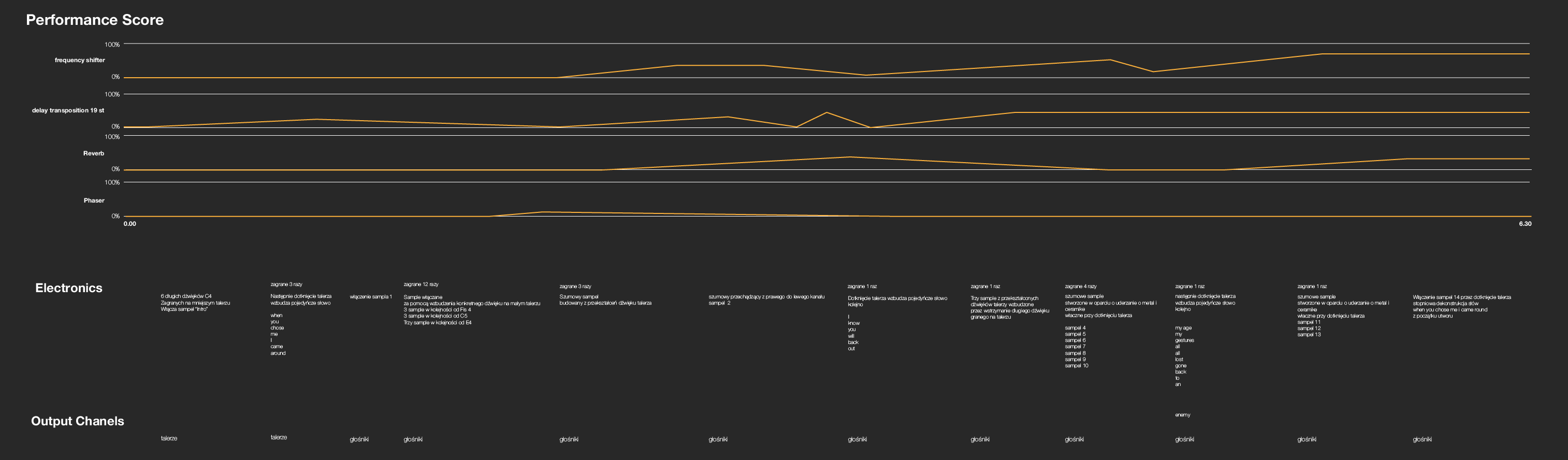Click the word "out" in the word list
Image resolution: width=1568 pixels, height=460 pixels.
point(851,349)
